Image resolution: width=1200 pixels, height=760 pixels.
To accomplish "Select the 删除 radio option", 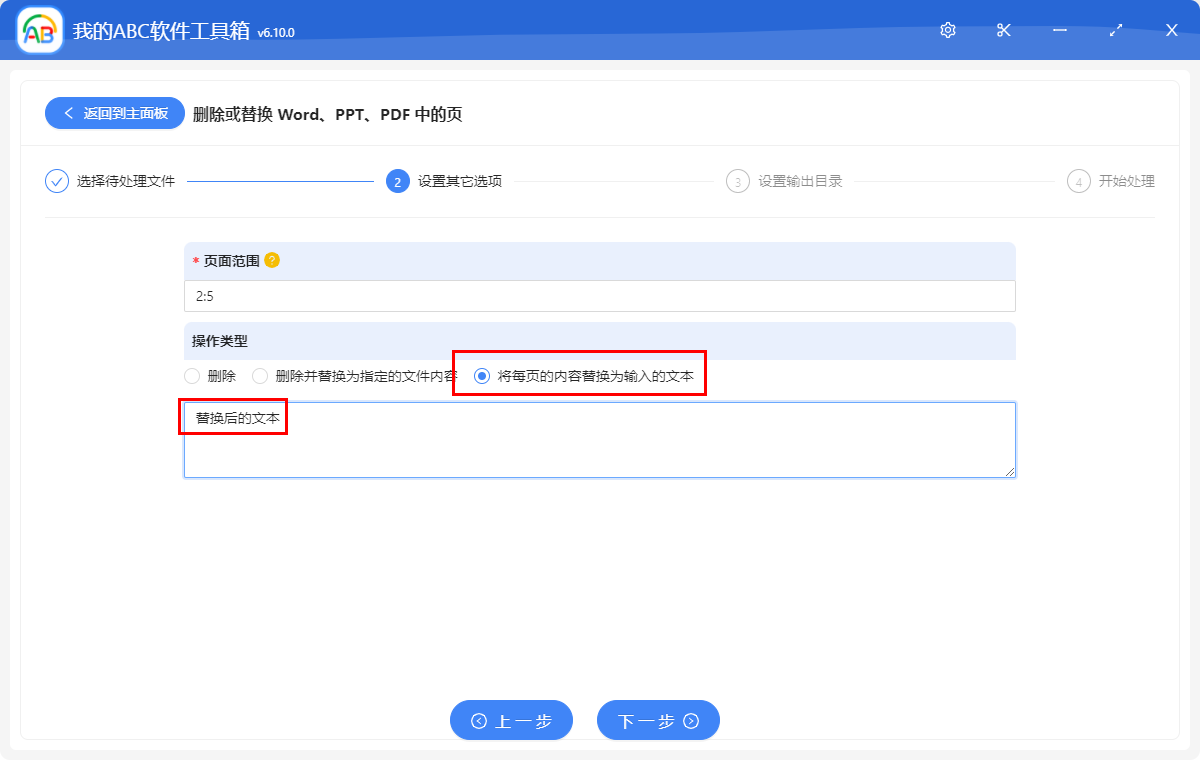I will pyautogui.click(x=193, y=376).
